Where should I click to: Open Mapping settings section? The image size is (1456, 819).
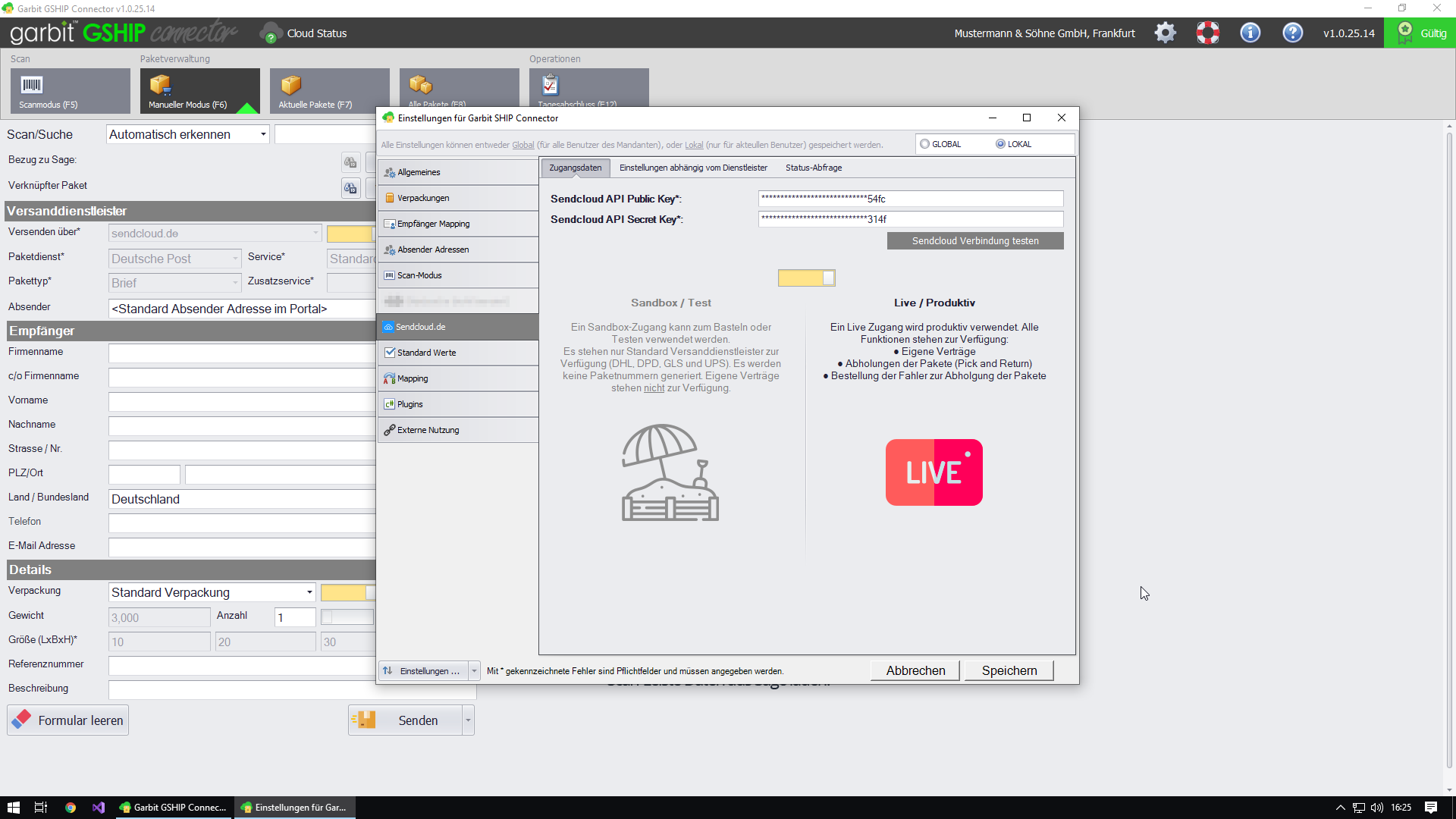point(458,378)
